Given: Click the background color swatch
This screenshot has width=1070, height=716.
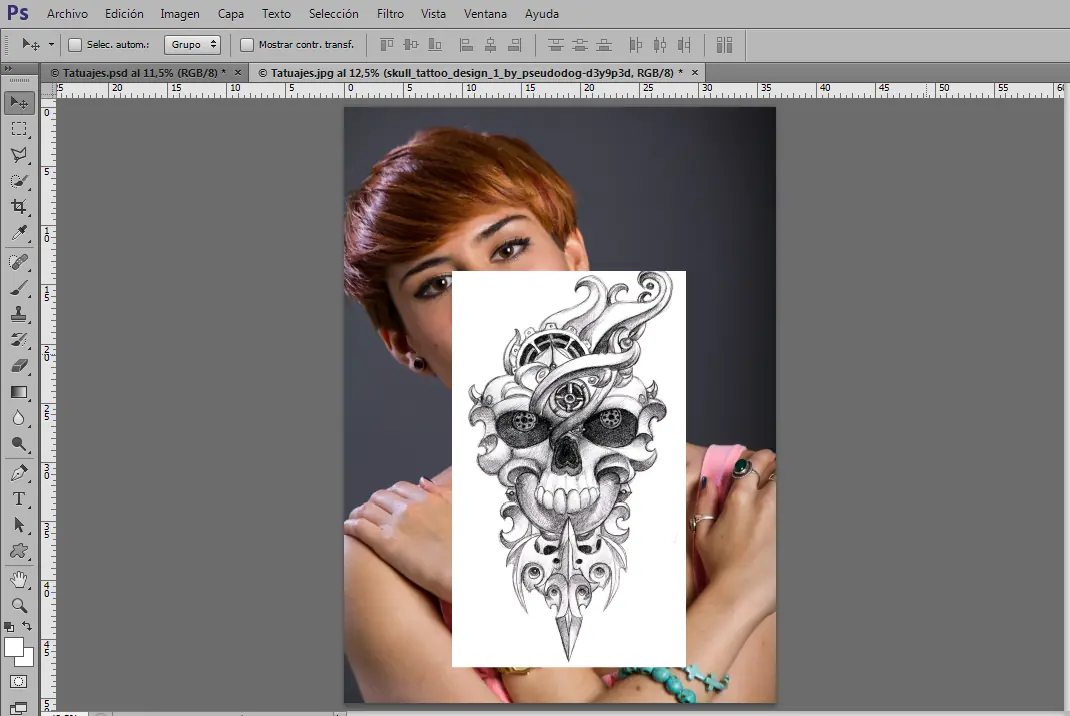Looking at the screenshot, I should [27, 660].
